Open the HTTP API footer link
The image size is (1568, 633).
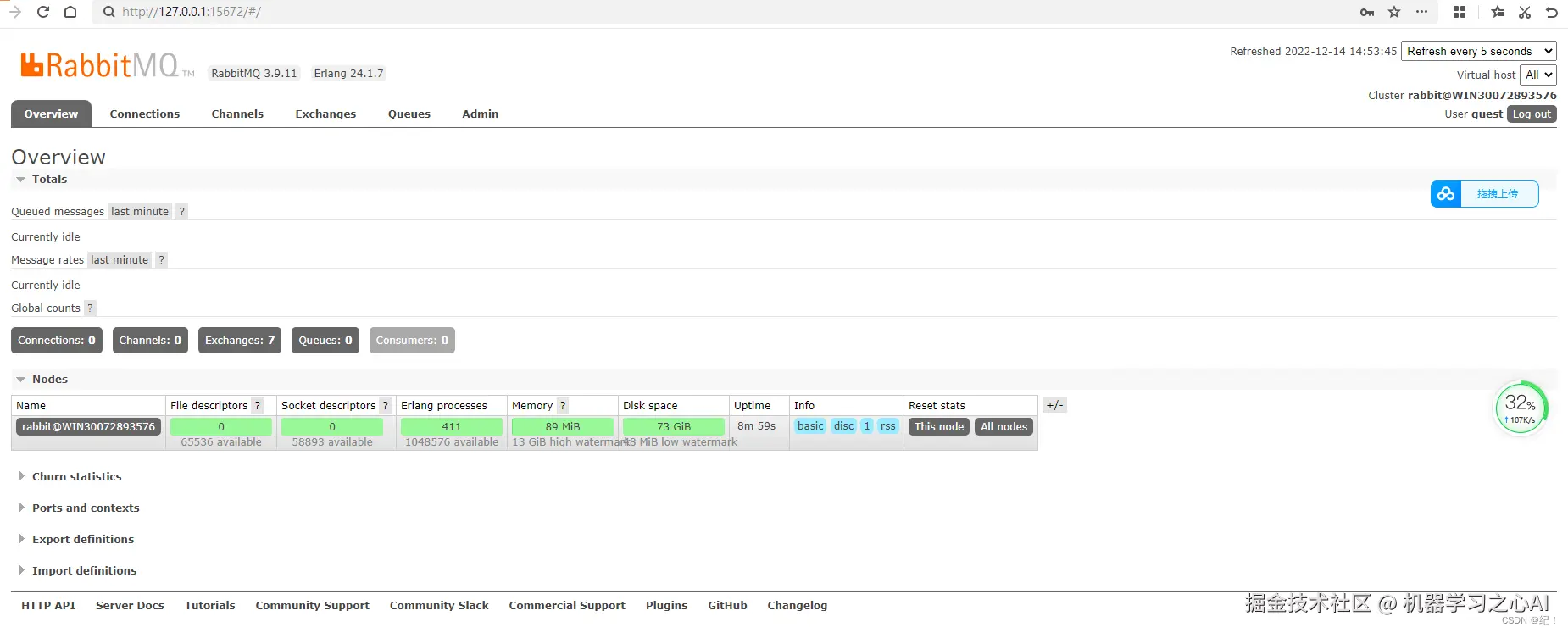click(48, 606)
